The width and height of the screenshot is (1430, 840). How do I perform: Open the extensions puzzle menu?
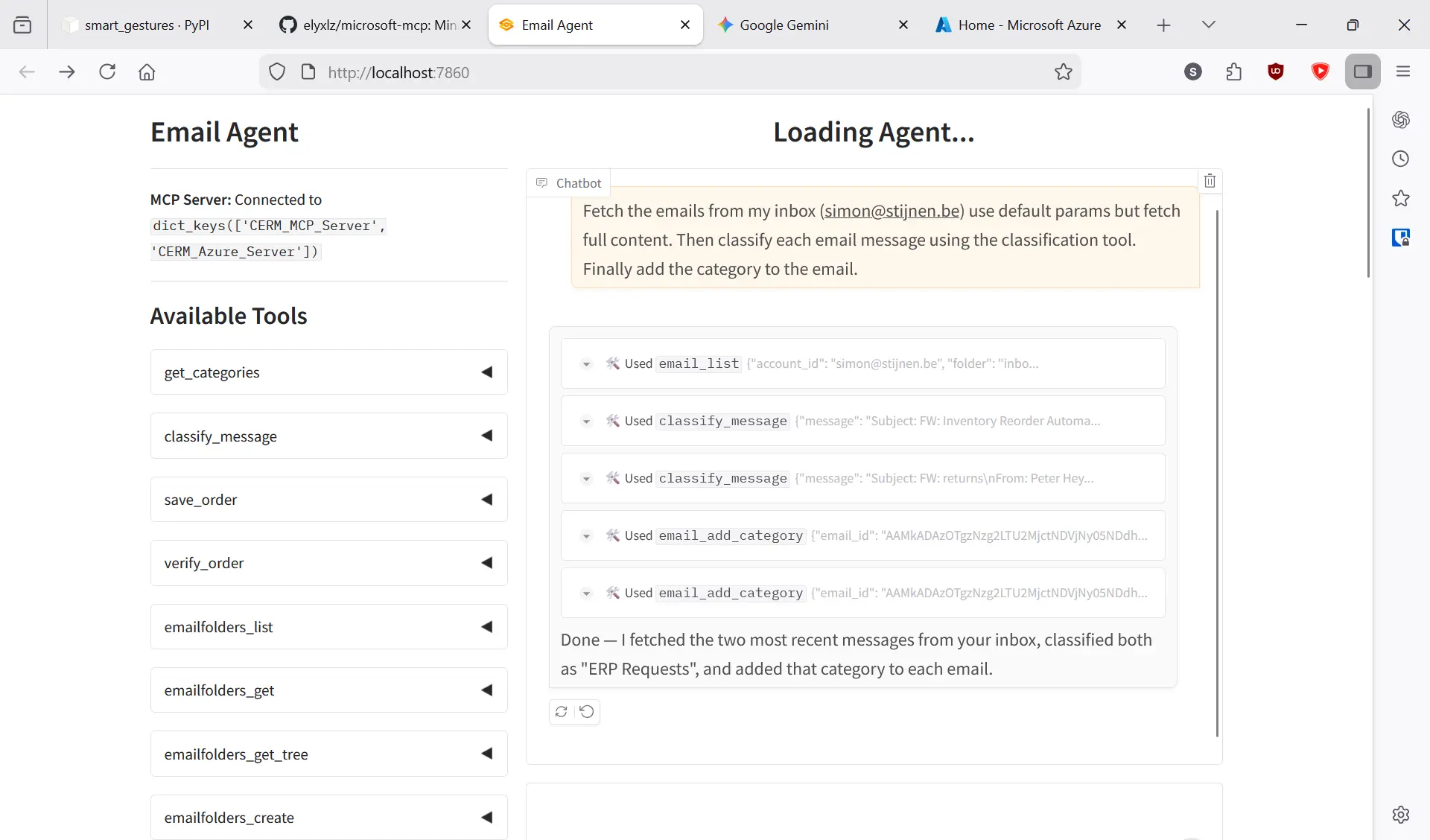pos(1233,71)
